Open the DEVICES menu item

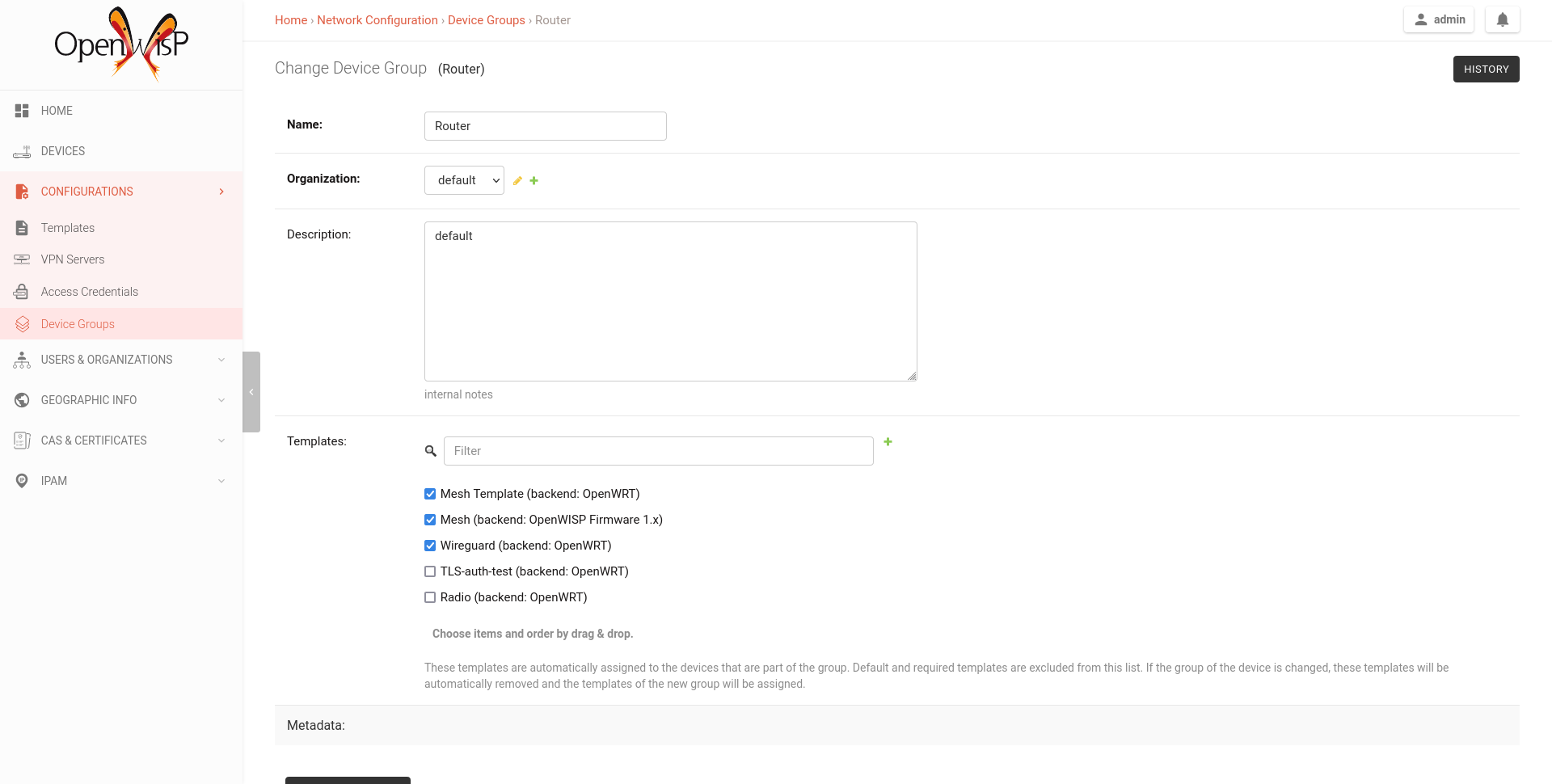pos(121,151)
